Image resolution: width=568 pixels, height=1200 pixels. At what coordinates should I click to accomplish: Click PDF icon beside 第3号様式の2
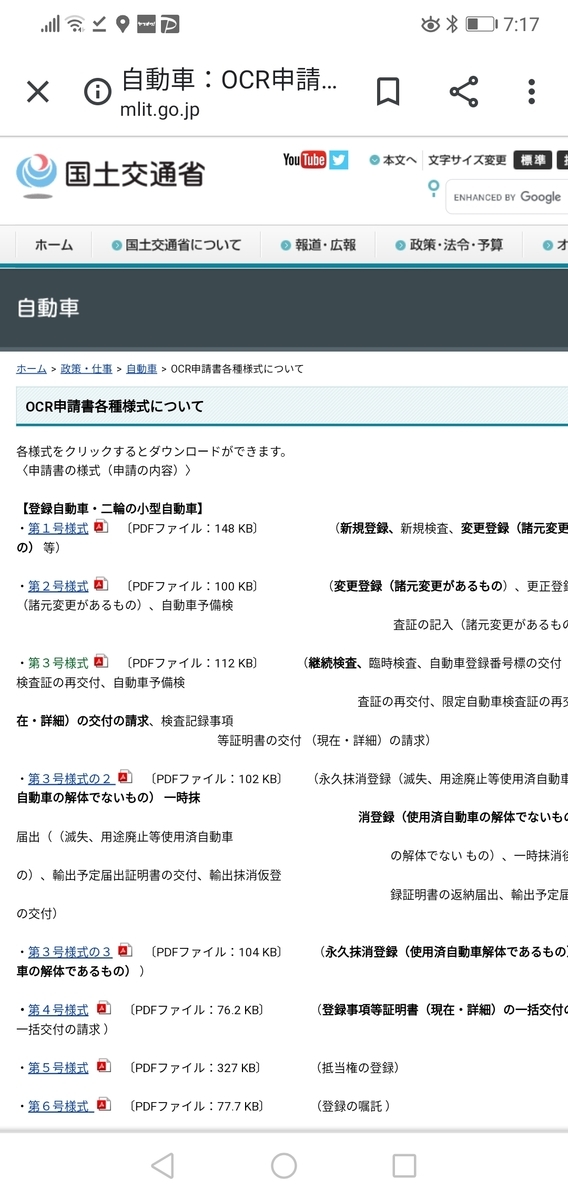coord(125,777)
